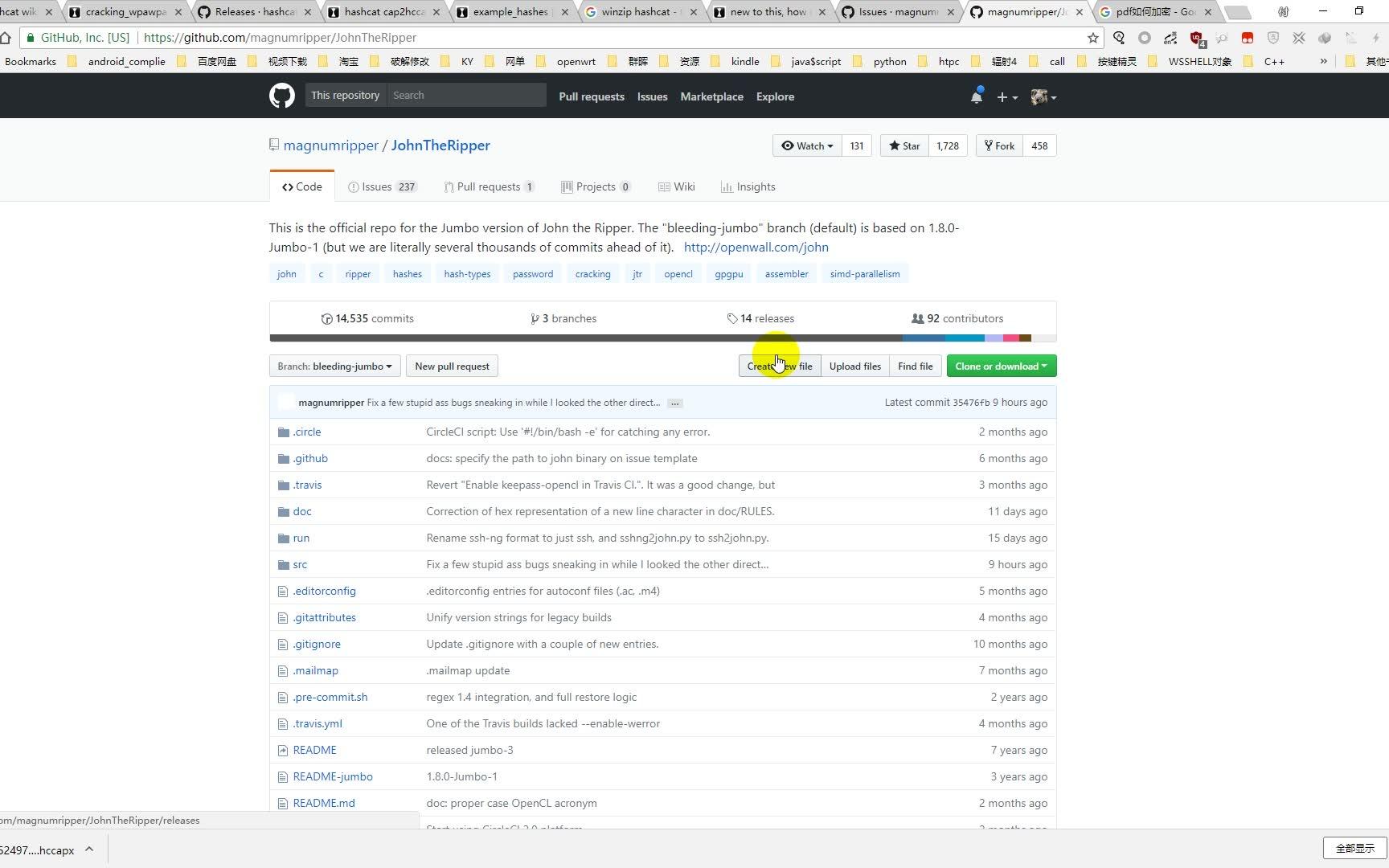Image resolution: width=1389 pixels, height=868 pixels.
Task: Click the language breakdown color bar
Action: coord(662,338)
